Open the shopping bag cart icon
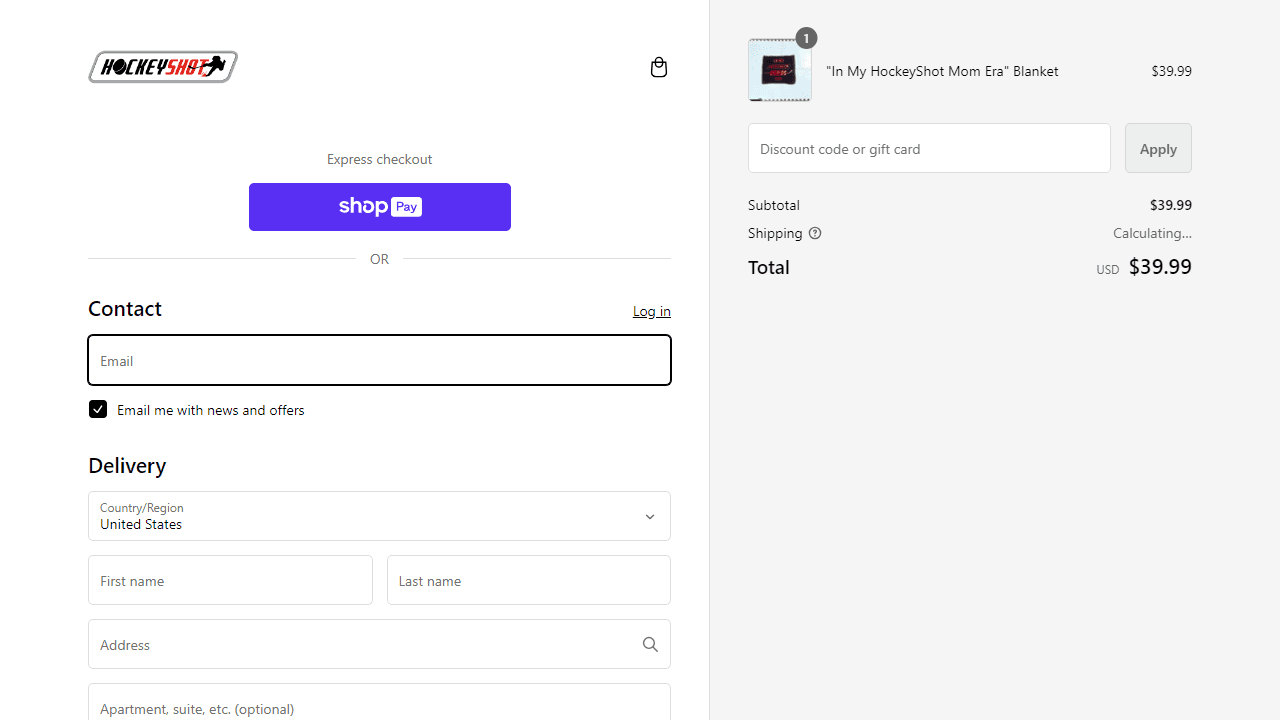 658,67
